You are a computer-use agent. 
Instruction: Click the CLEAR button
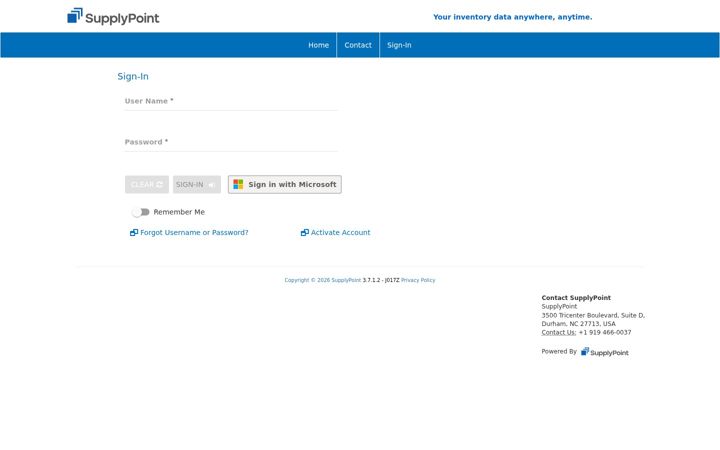pos(147,185)
